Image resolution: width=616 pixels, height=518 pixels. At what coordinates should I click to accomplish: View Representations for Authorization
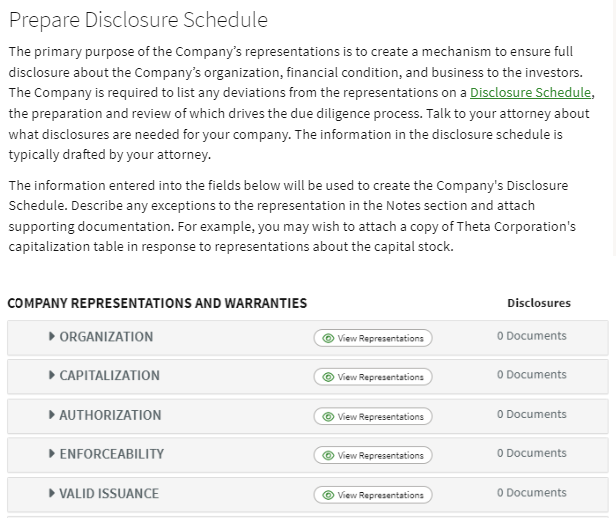click(x=373, y=417)
